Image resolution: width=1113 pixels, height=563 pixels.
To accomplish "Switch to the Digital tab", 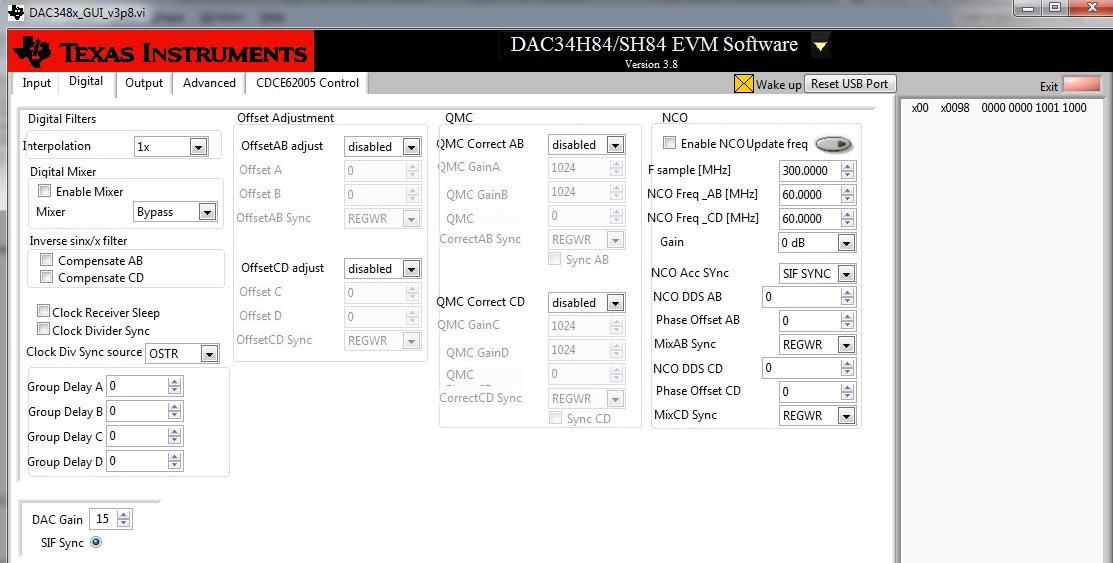I will click(86, 82).
